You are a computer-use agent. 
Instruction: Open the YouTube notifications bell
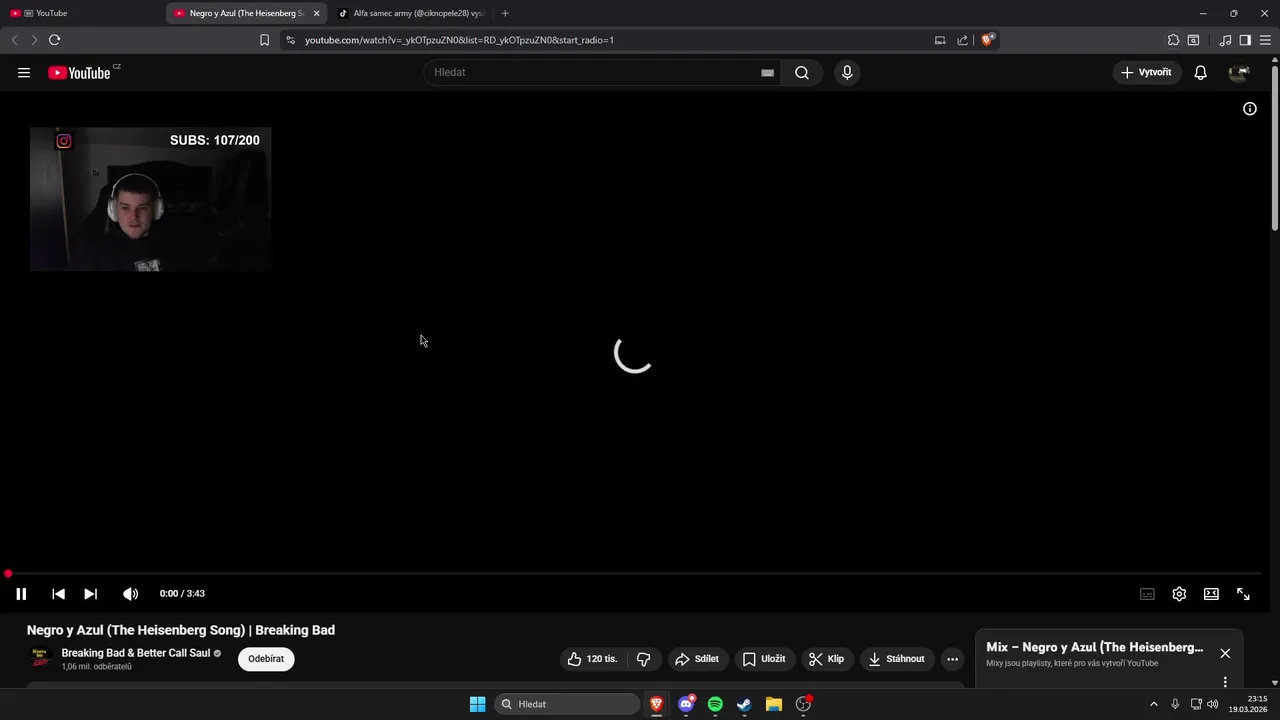(1200, 72)
